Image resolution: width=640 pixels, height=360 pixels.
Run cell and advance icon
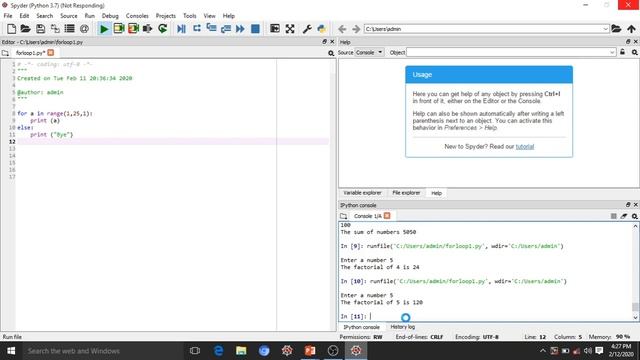pyautogui.click(x=133, y=29)
